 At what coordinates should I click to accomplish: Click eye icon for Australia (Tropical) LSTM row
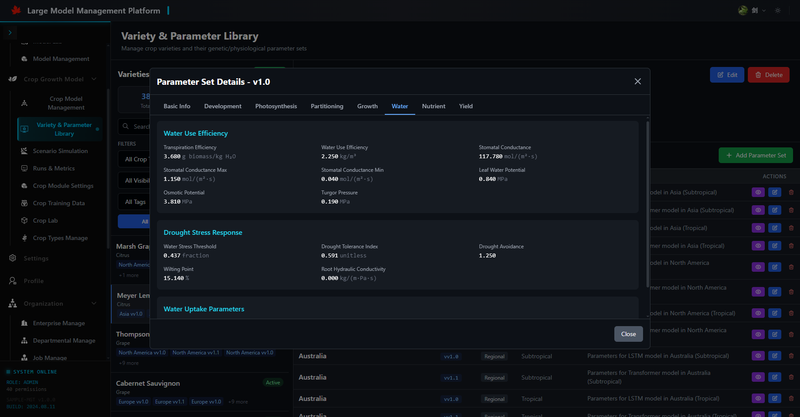[x=758, y=399]
